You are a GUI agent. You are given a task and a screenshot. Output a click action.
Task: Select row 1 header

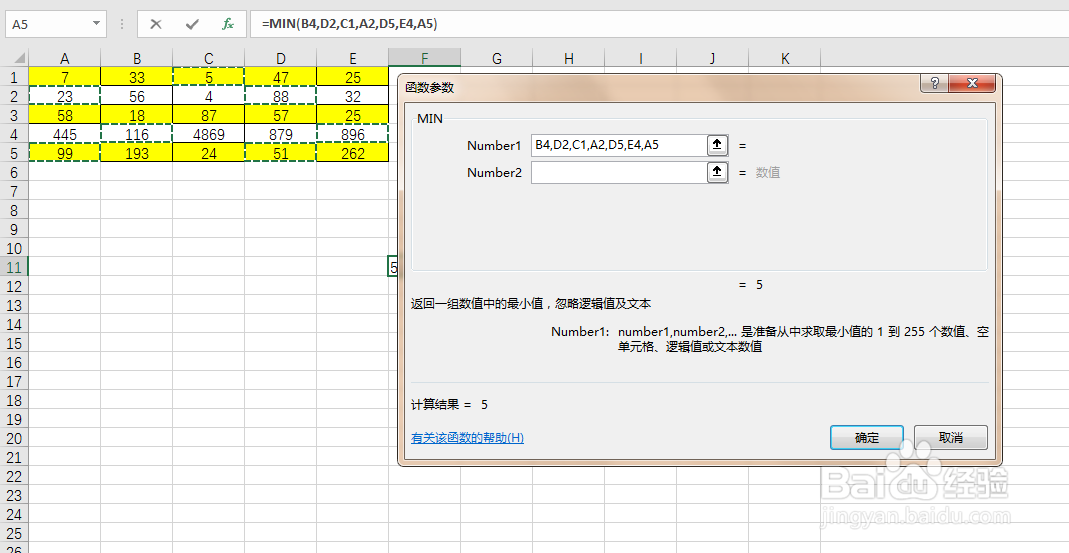14,77
